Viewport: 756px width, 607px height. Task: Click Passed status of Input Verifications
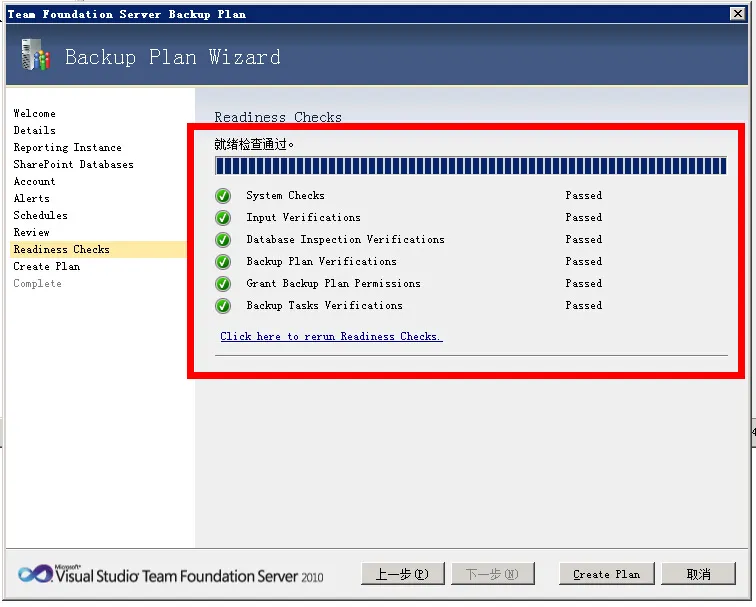click(584, 218)
